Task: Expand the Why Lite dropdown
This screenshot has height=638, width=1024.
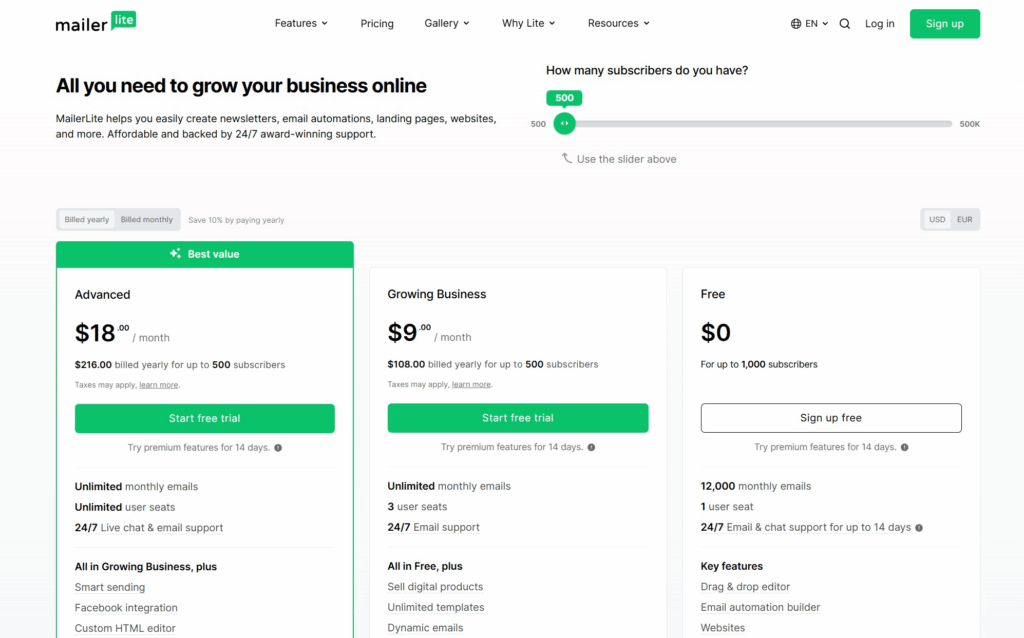Action: pyautogui.click(x=528, y=24)
